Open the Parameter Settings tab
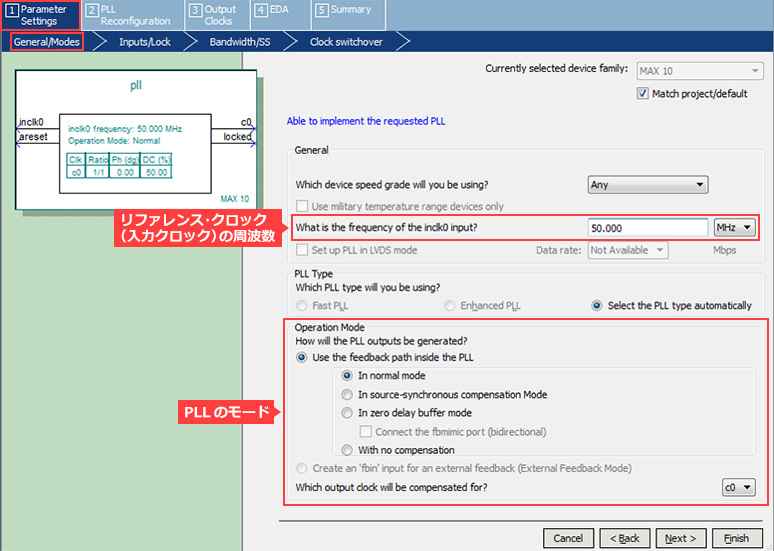This screenshot has height=551, width=774. click(x=40, y=15)
